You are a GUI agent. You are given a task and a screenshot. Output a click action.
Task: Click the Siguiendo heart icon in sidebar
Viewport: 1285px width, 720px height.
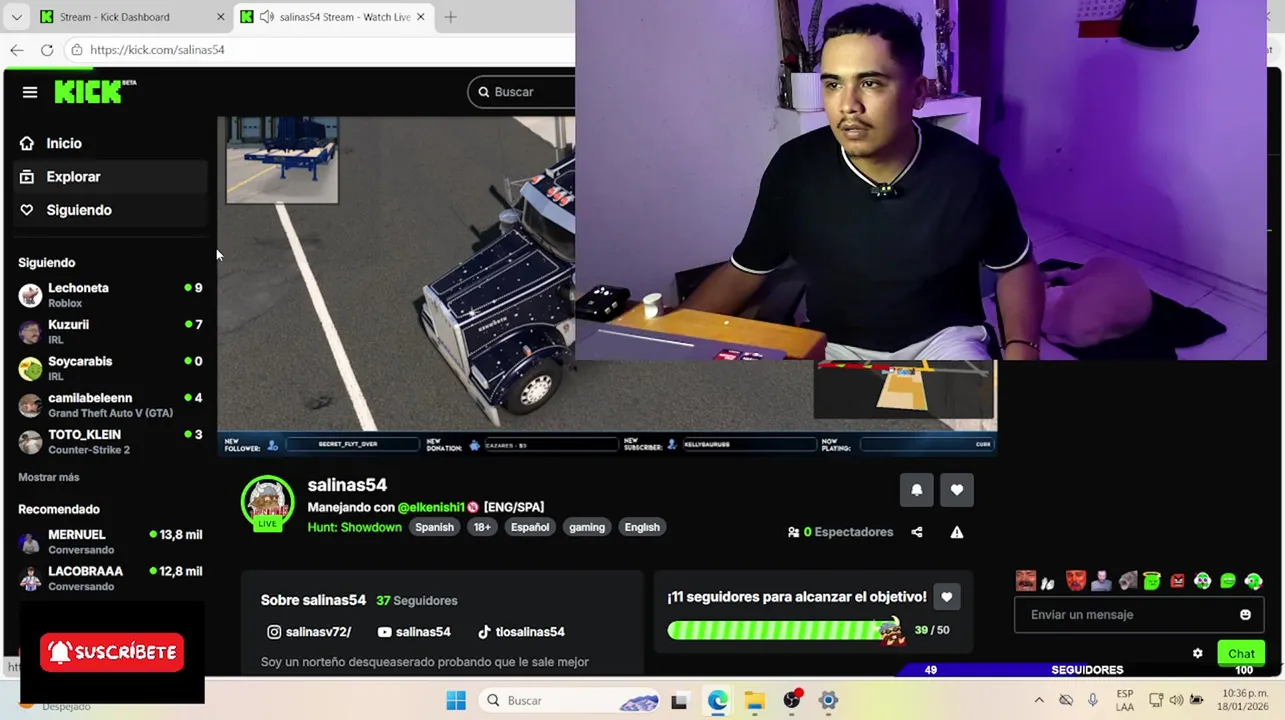27,210
